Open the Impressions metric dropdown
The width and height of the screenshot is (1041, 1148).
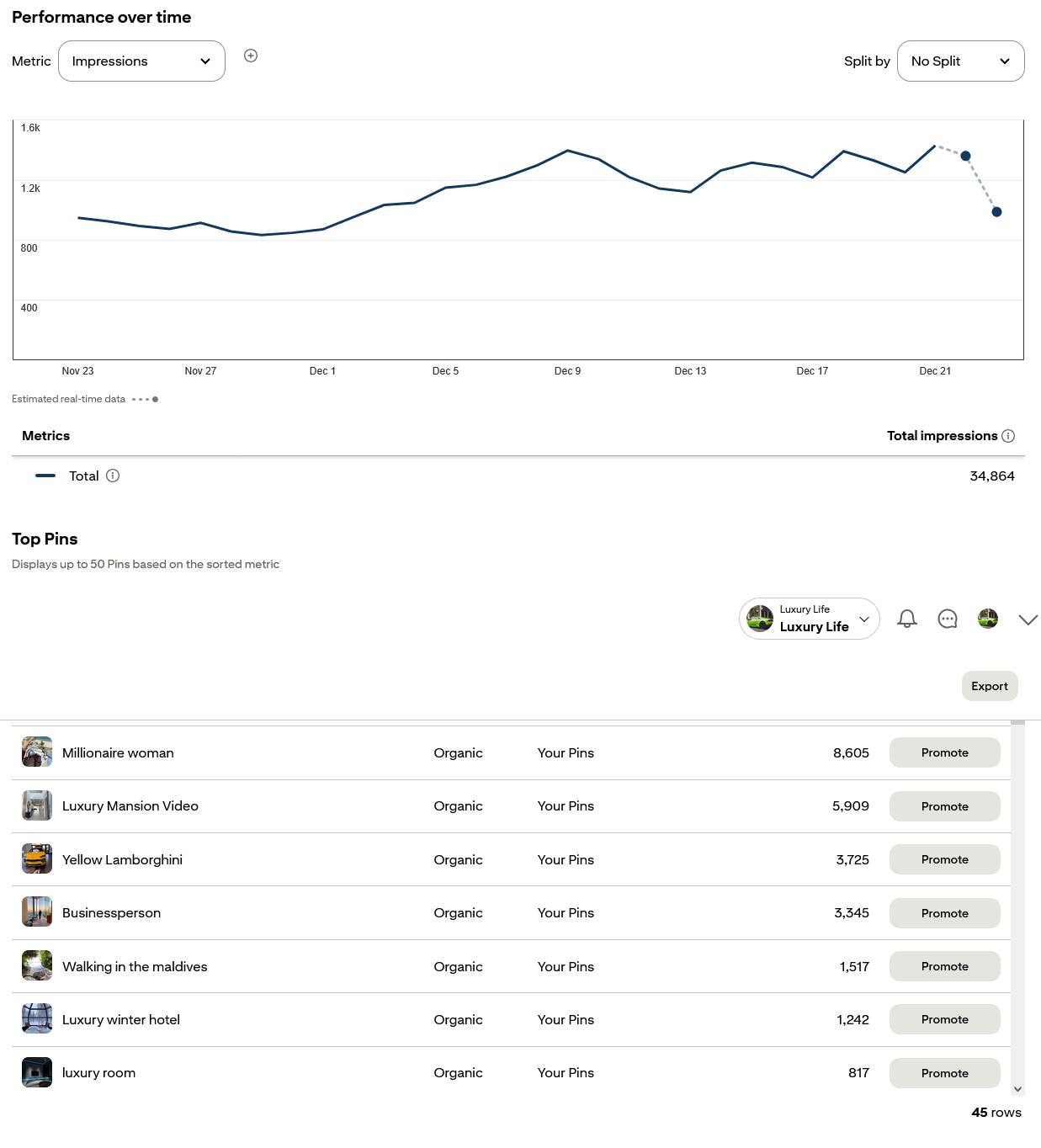(141, 61)
